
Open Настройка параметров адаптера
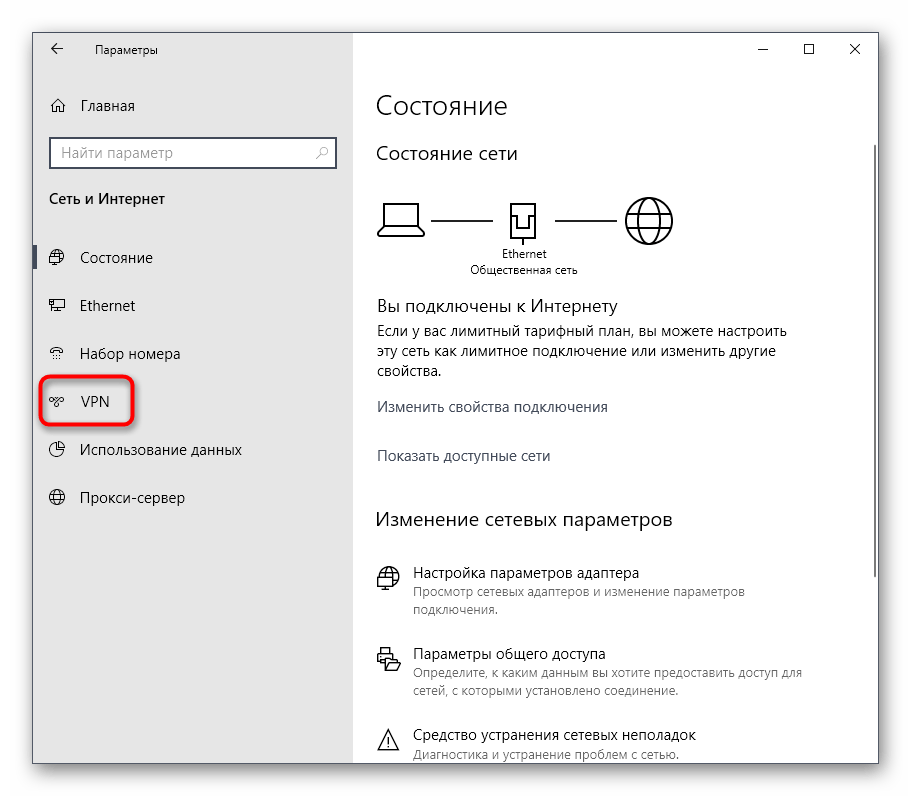tap(525, 573)
